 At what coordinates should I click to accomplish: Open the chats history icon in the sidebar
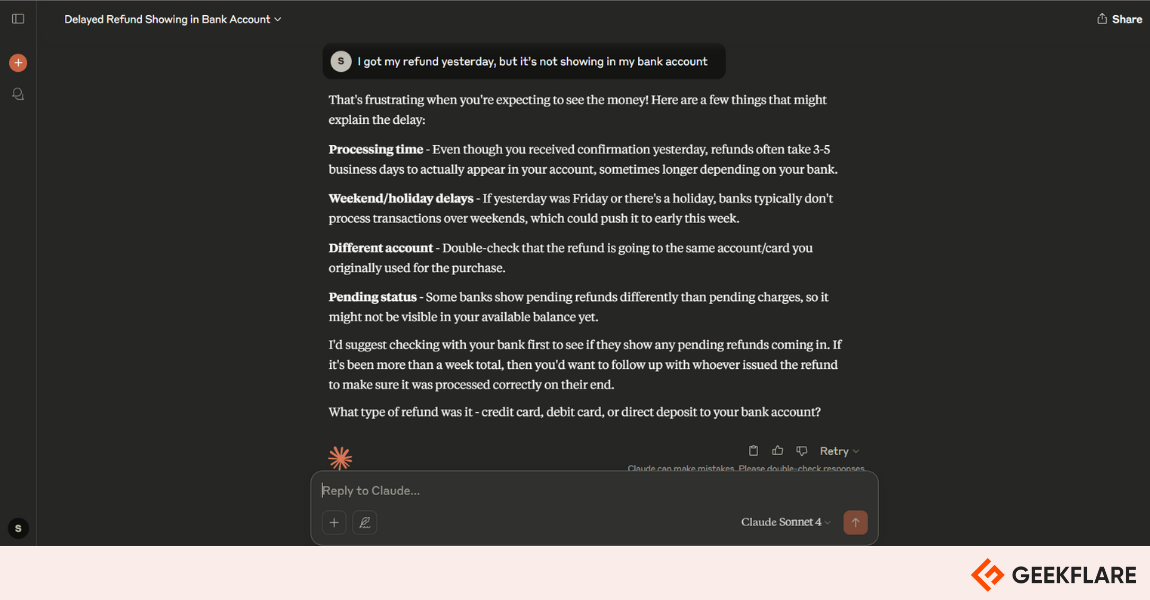click(x=18, y=94)
